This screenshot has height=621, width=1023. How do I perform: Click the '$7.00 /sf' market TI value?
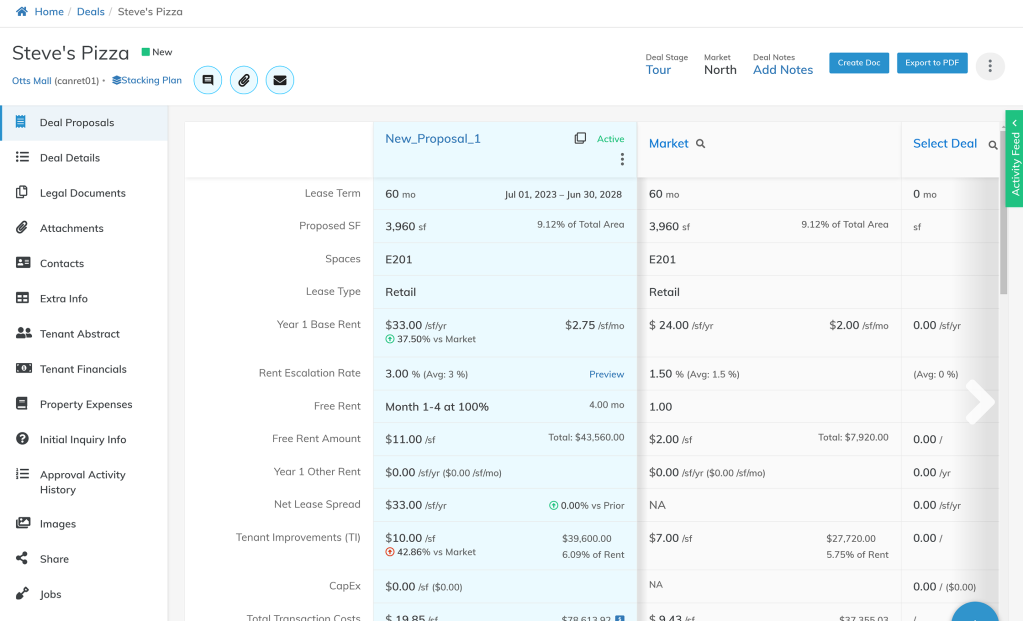point(671,538)
